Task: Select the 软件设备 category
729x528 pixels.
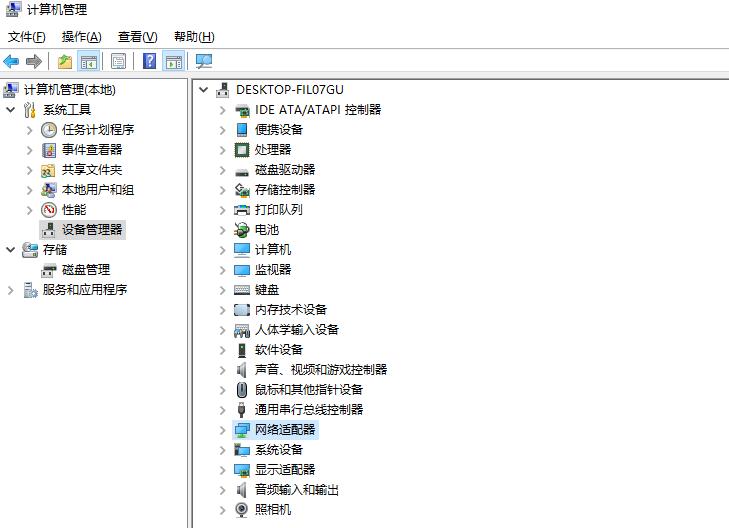Action: (x=279, y=350)
